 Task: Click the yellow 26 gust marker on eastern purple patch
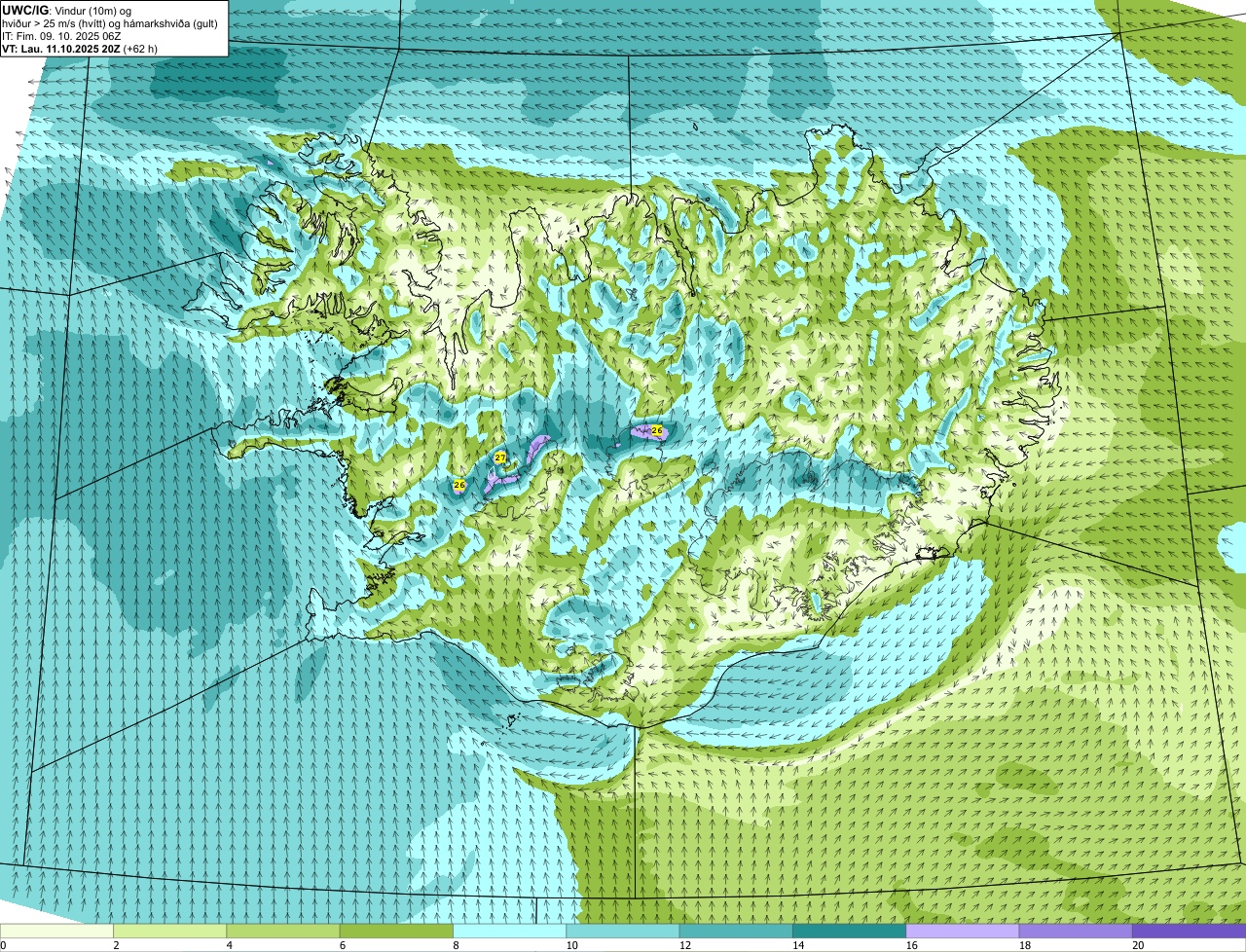[x=657, y=430]
